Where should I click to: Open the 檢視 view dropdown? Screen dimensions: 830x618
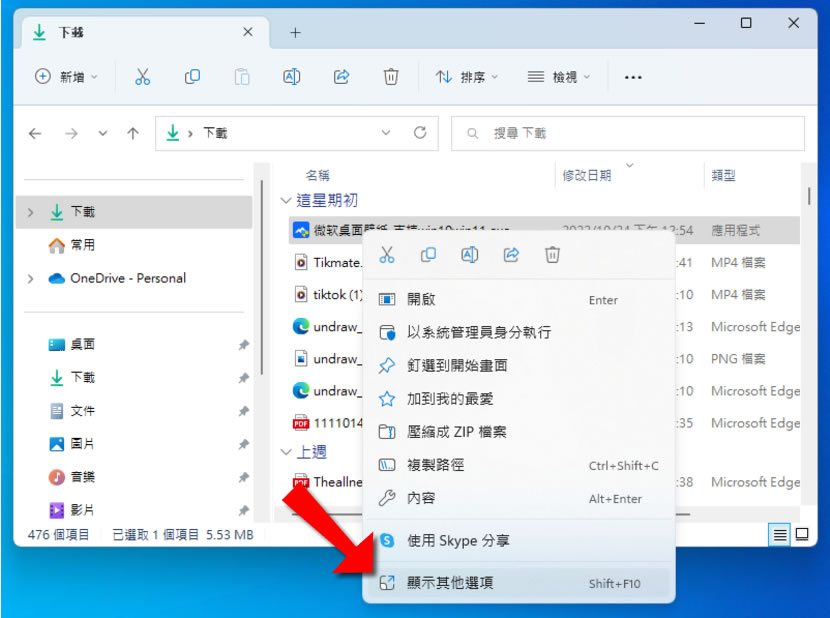[x=558, y=77]
